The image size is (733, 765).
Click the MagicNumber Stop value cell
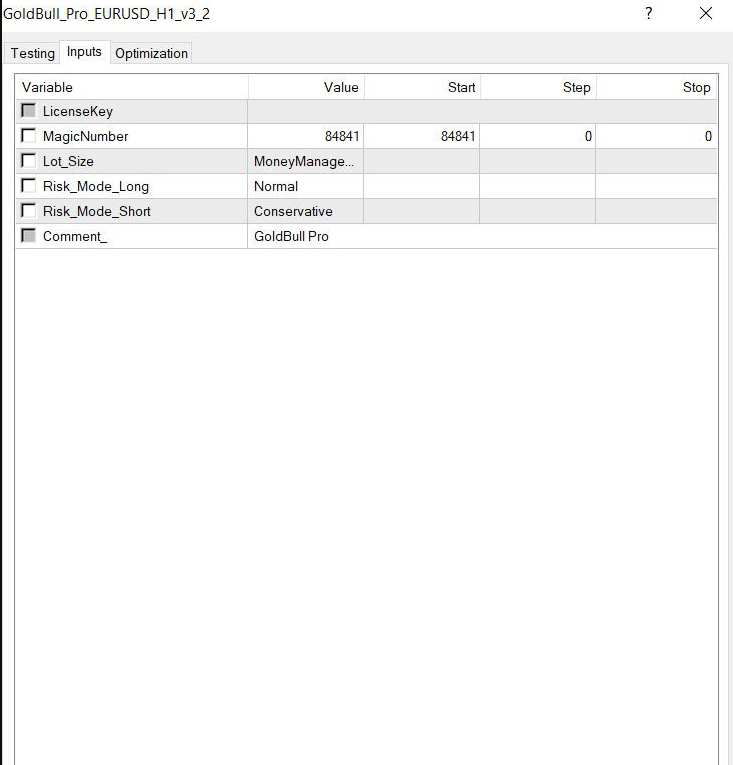coord(656,136)
